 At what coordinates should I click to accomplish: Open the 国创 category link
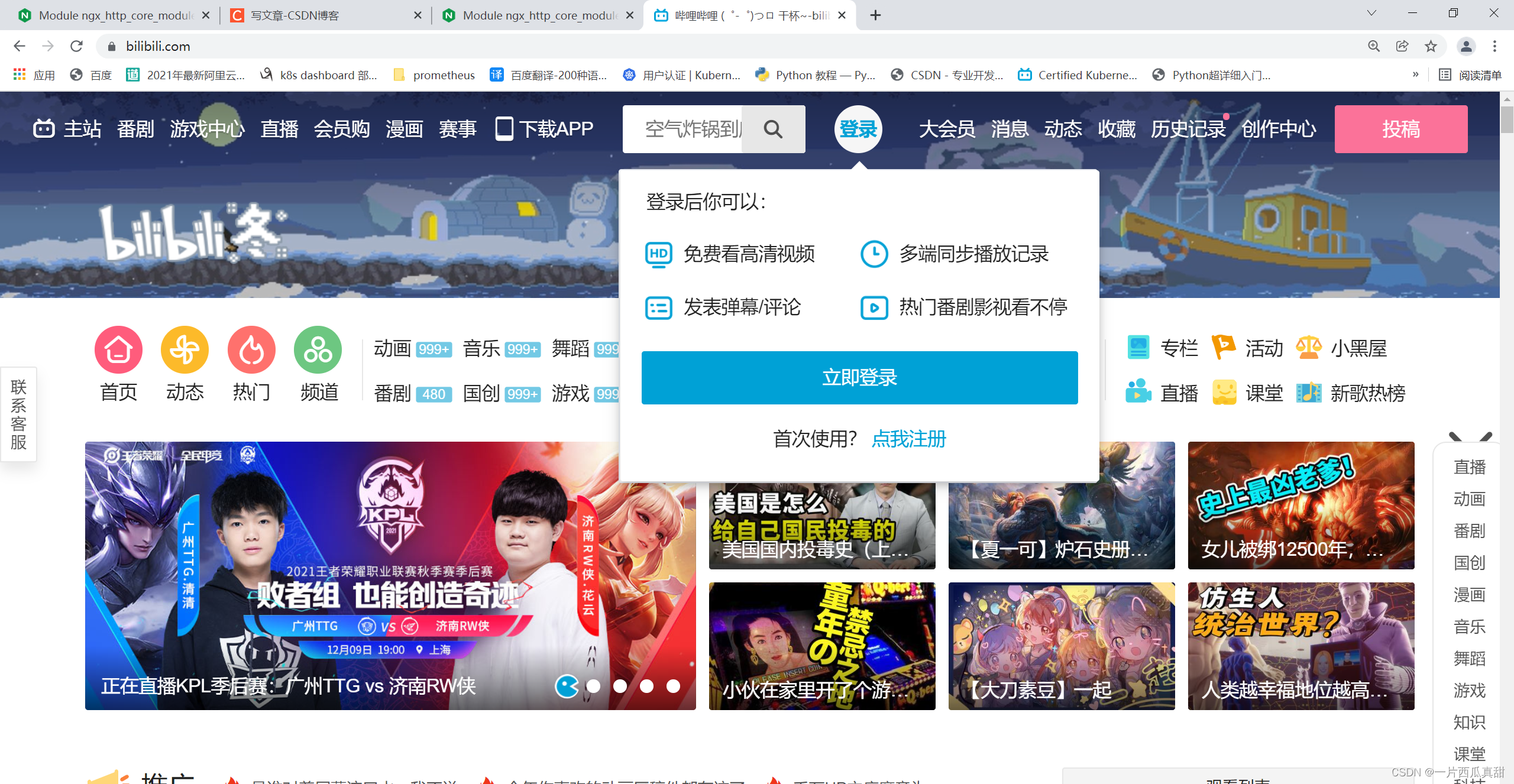coord(481,393)
